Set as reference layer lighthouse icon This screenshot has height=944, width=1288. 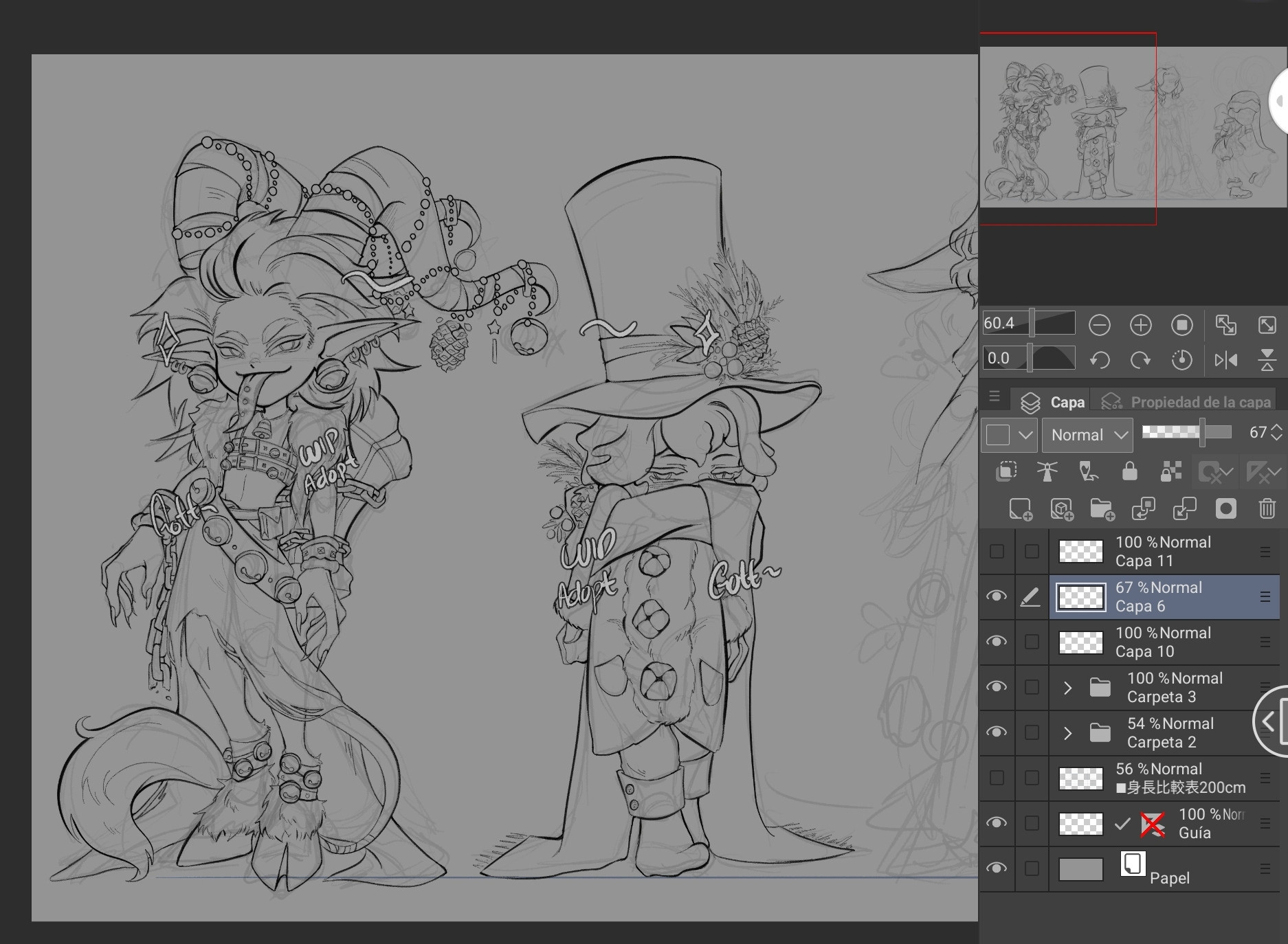[x=1047, y=471]
